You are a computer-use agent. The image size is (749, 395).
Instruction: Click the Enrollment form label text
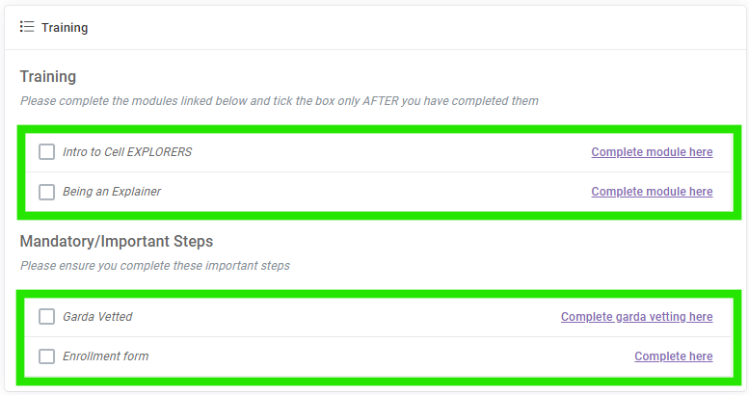click(x=106, y=356)
